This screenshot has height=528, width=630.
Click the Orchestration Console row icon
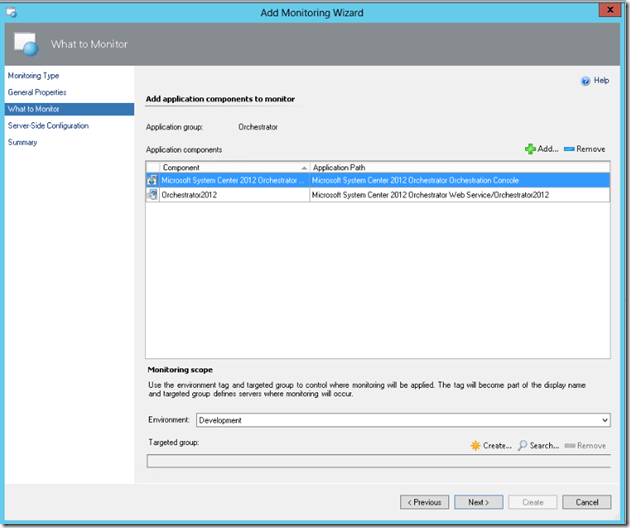[x=152, y=181]
